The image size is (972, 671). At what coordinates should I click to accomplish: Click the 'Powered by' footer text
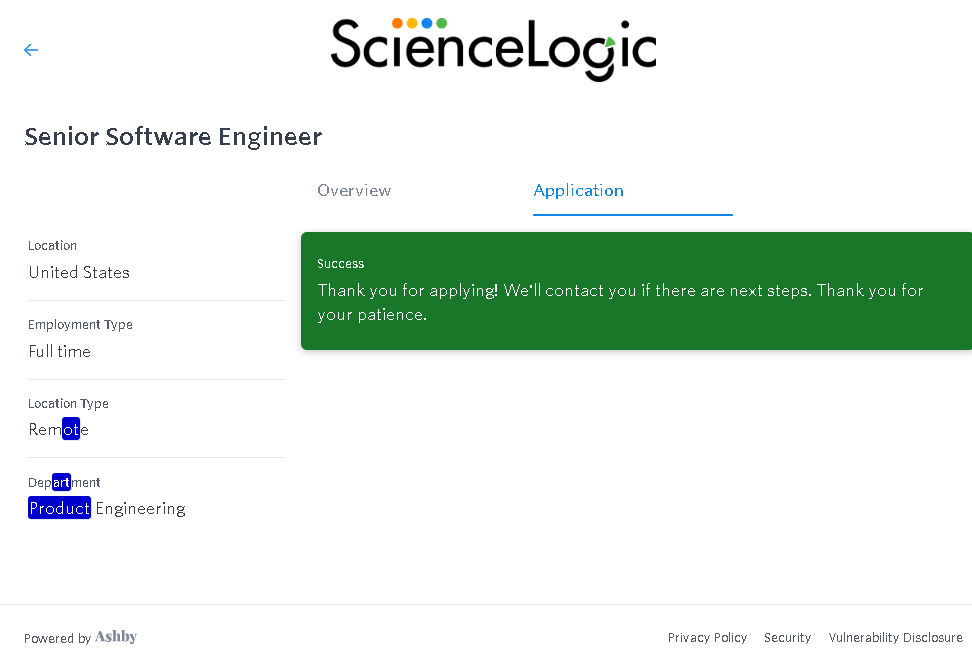[x=57, y=638]
